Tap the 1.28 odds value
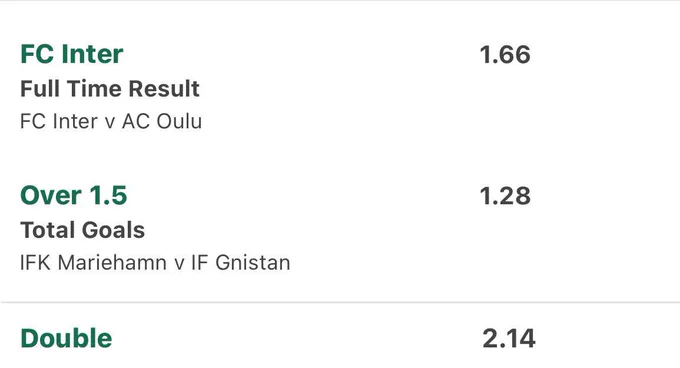 pyautogui.click(x=505, y=196)
